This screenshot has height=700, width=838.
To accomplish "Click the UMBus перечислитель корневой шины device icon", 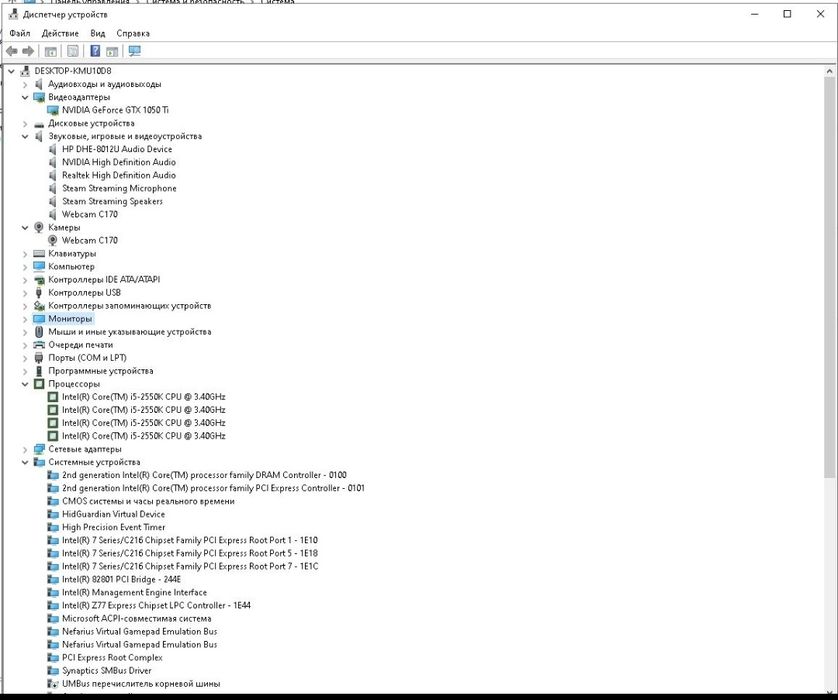I will [53, 684].
